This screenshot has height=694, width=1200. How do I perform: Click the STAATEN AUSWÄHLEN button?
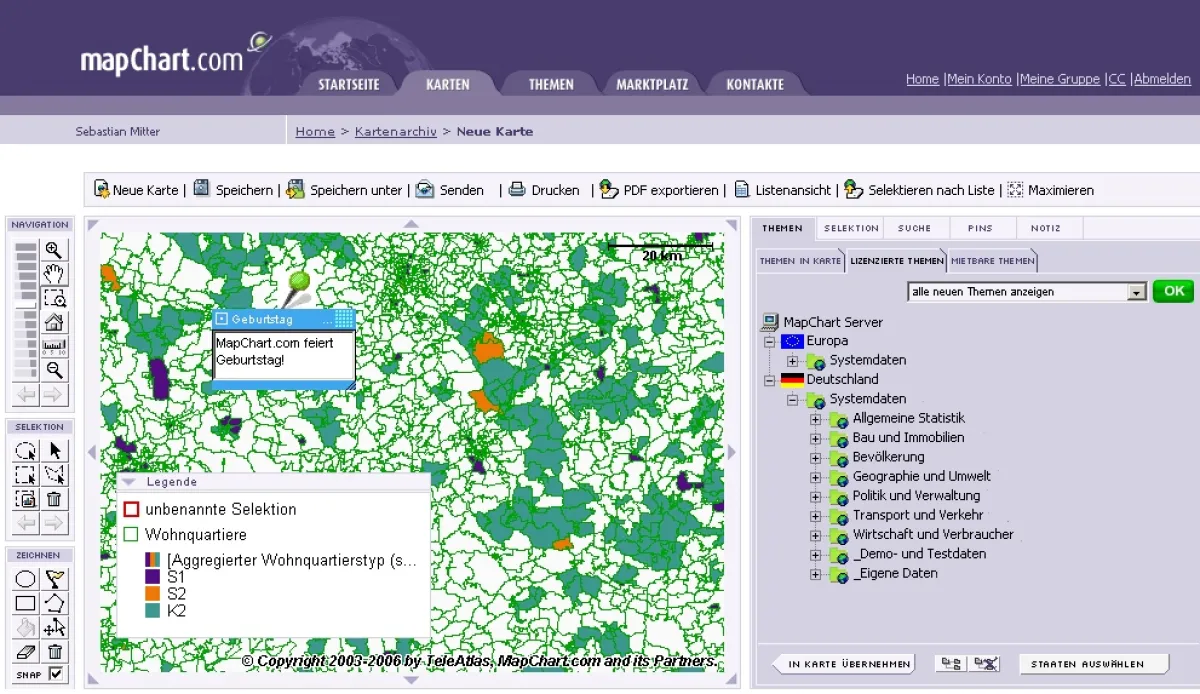click(x=1091, y=663)
